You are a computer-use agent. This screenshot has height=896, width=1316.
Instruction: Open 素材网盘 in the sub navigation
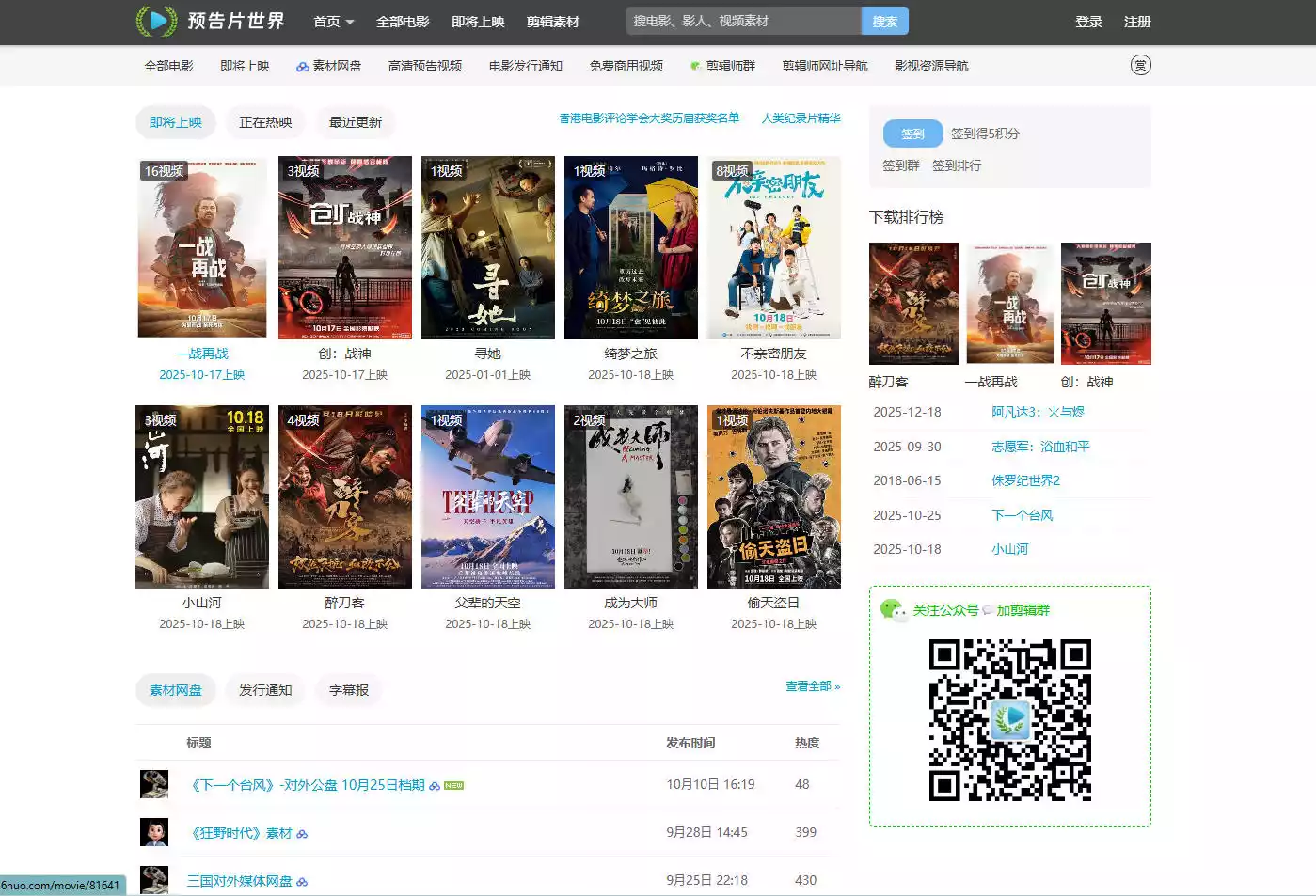click(x=328, y=66)
